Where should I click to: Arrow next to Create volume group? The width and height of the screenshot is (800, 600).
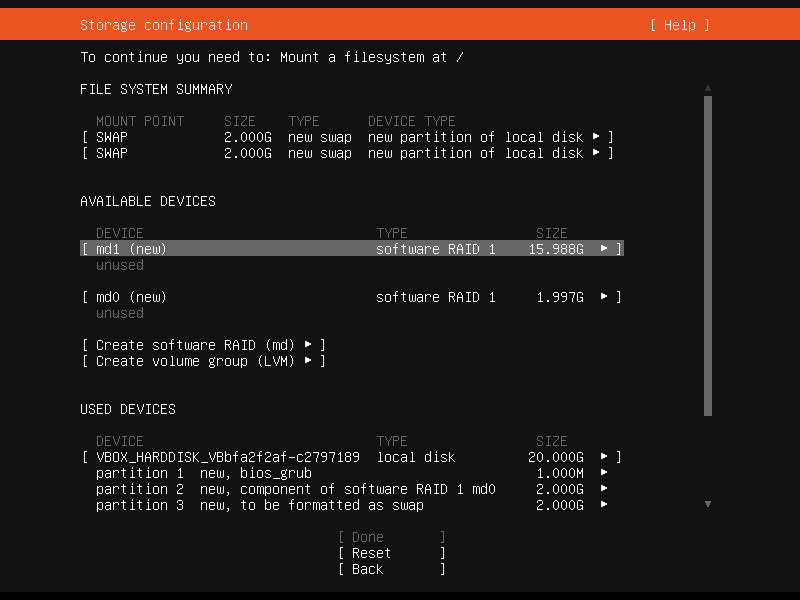click(x=308, y=360)
